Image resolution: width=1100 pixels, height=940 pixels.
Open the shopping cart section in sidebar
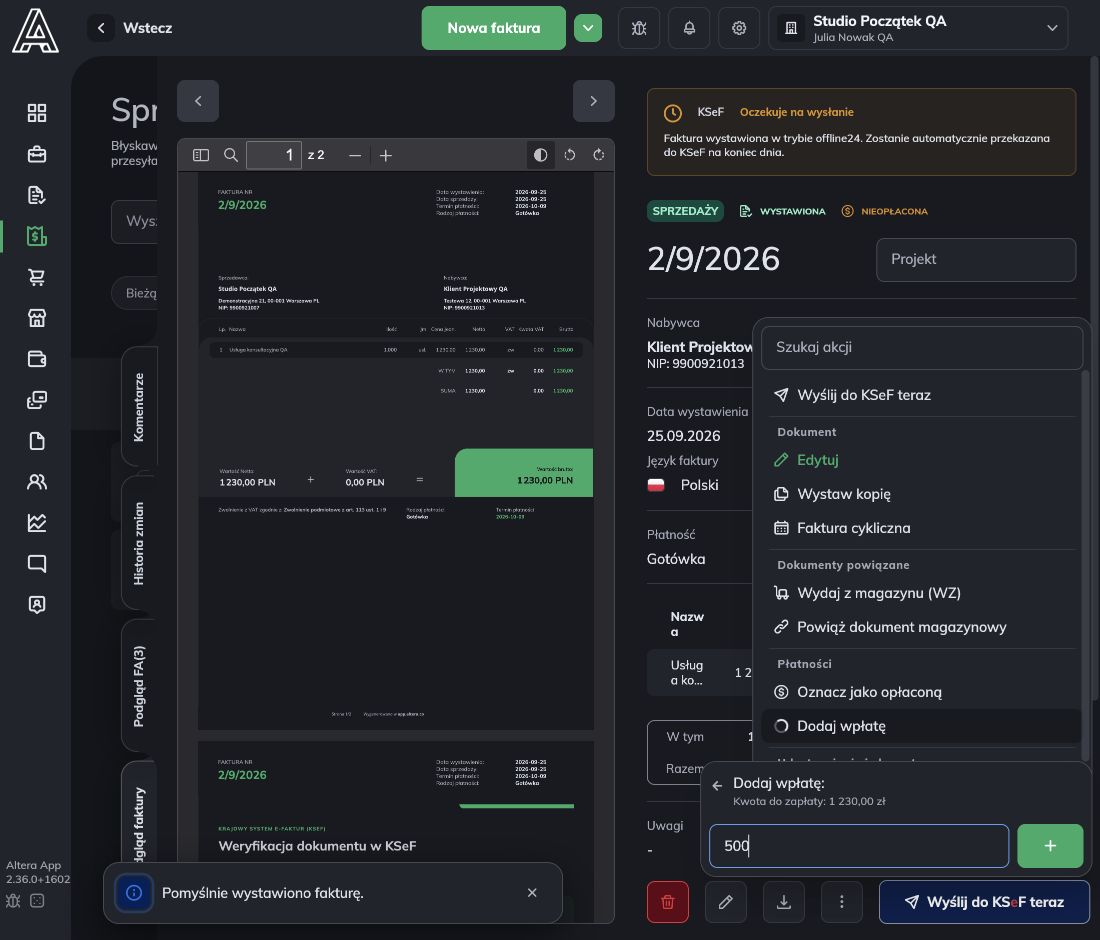36,277
